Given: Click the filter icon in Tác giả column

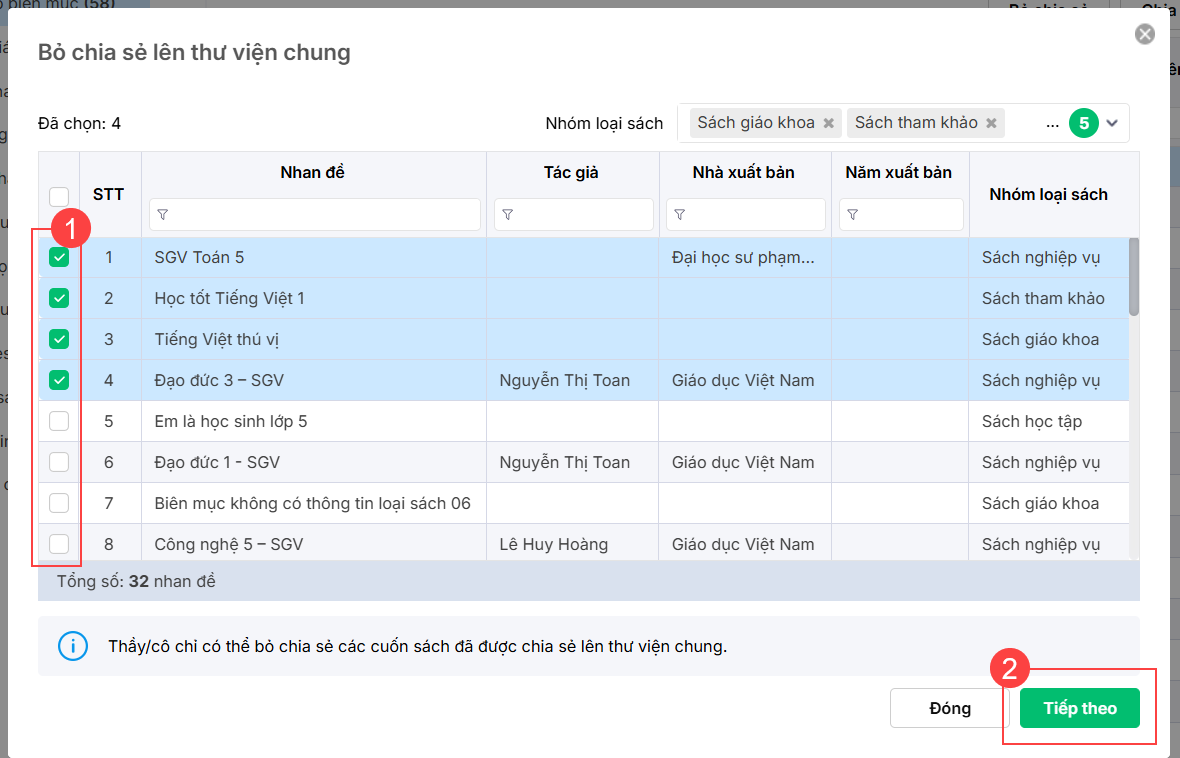Looking at the screenshot, I should click(508, 214).
